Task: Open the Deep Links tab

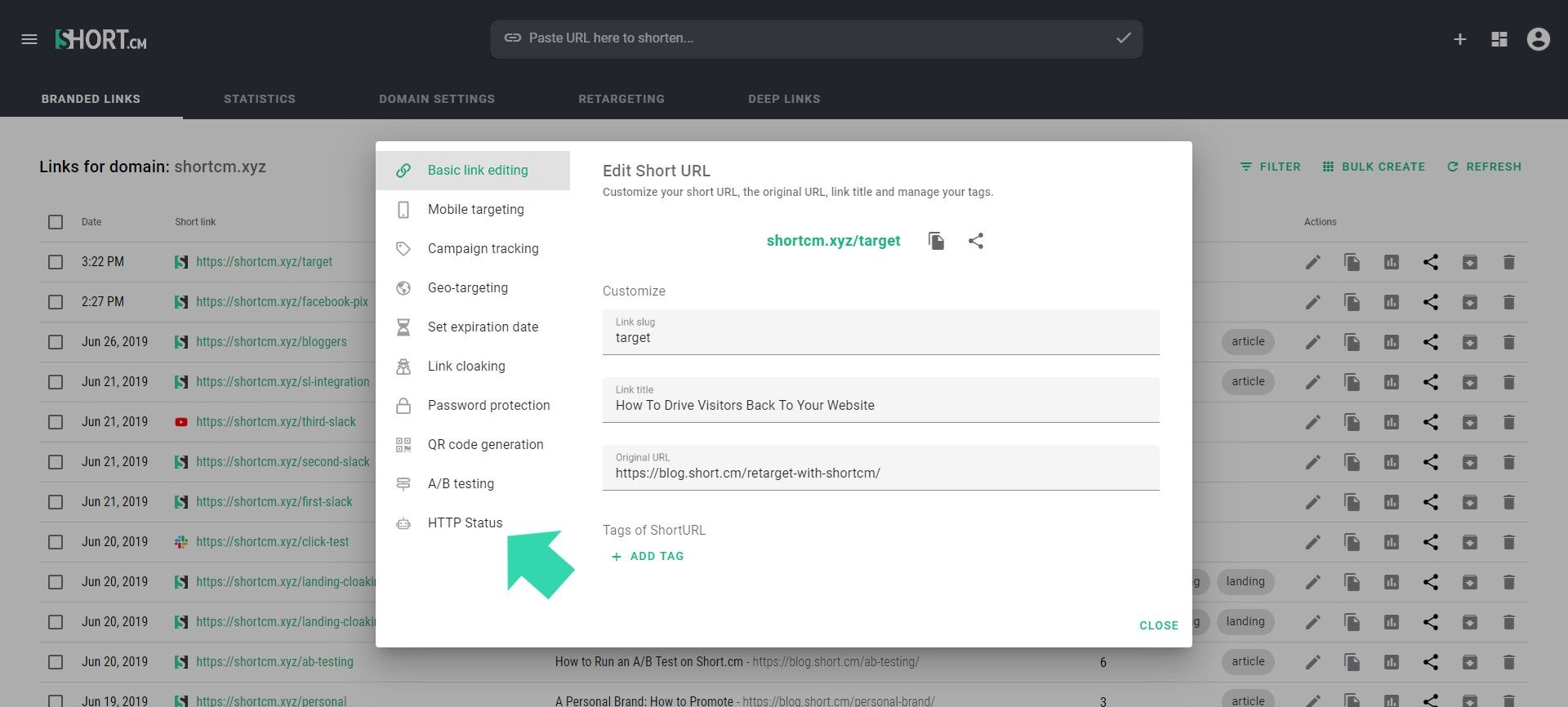Action: 784,99
